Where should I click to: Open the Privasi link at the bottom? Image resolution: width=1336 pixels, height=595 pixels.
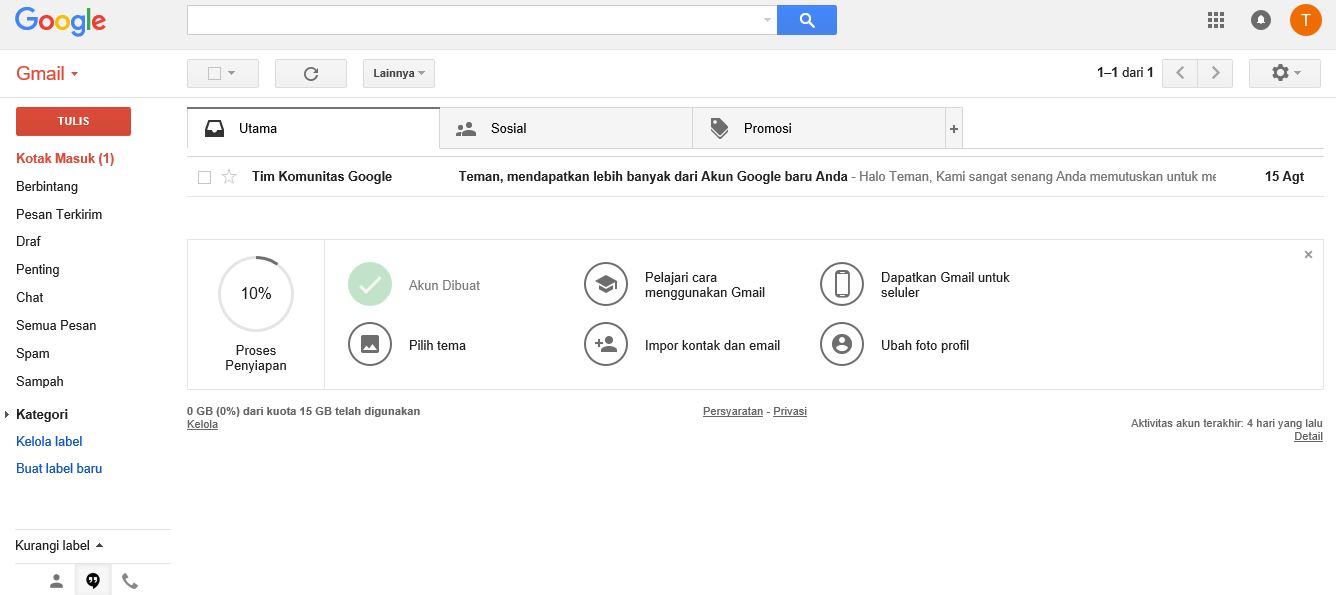[x=790, y=410]
